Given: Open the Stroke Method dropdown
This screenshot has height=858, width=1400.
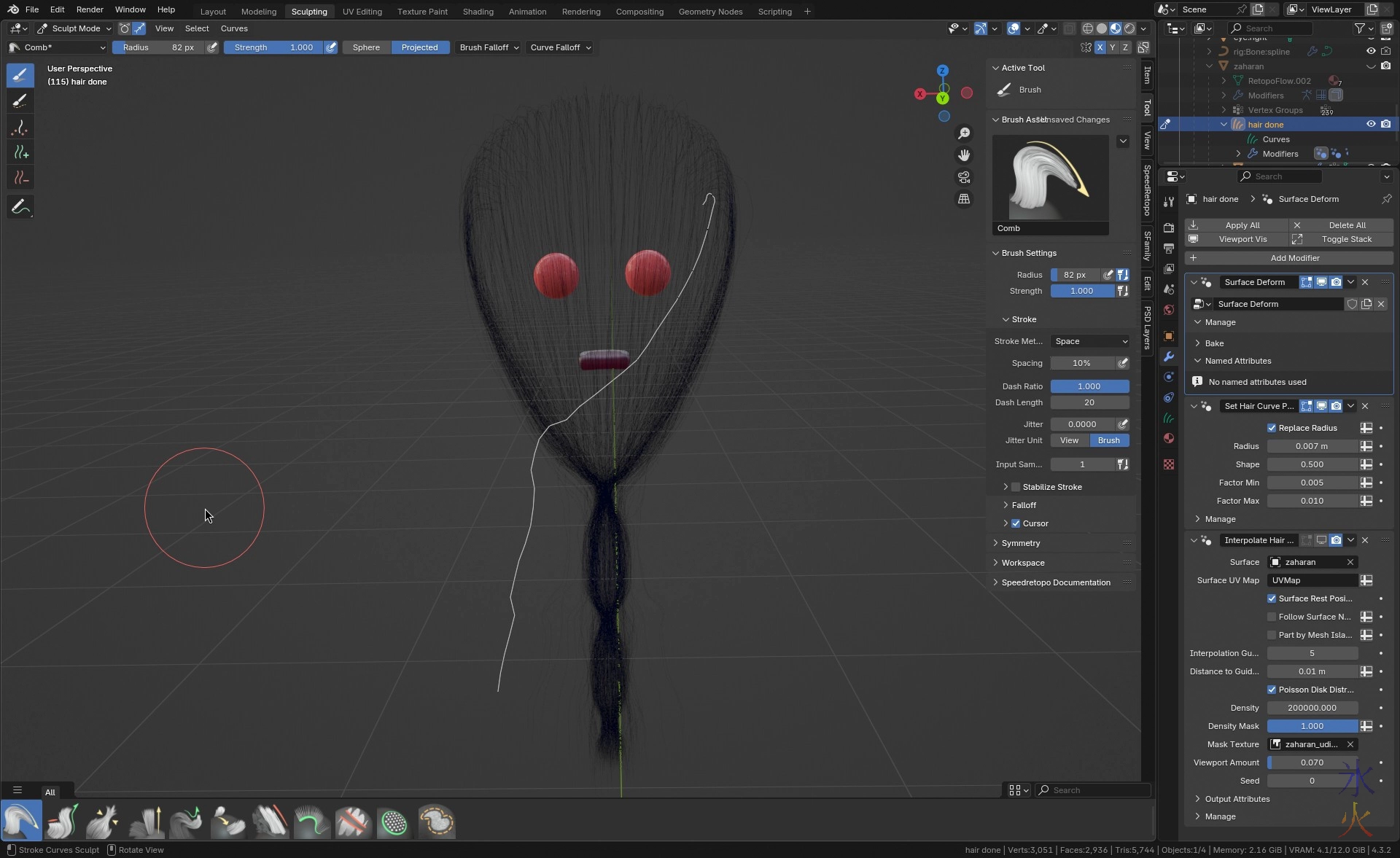Looking at the screenshot, I should (x=1089, y=341).
